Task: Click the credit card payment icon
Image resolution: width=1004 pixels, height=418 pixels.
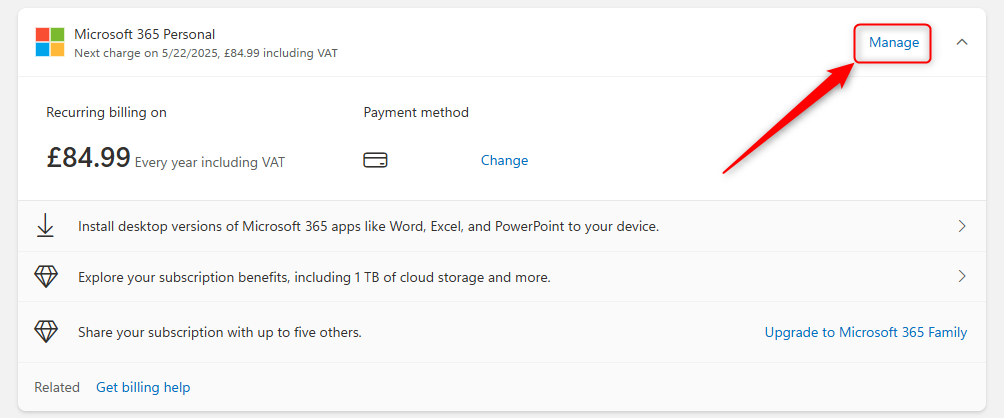Action: [x=375, y=160]
